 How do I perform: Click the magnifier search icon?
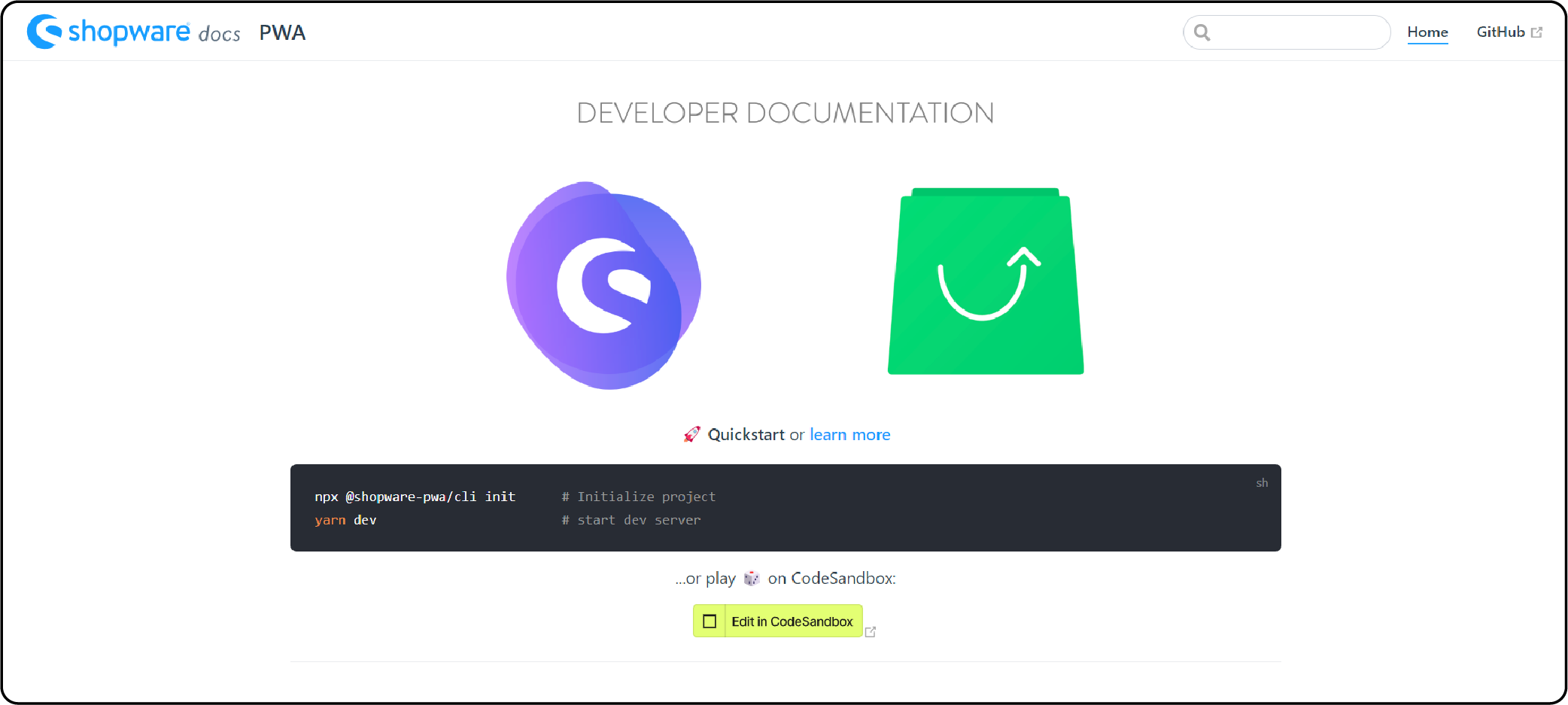(x=1202, y=32)
